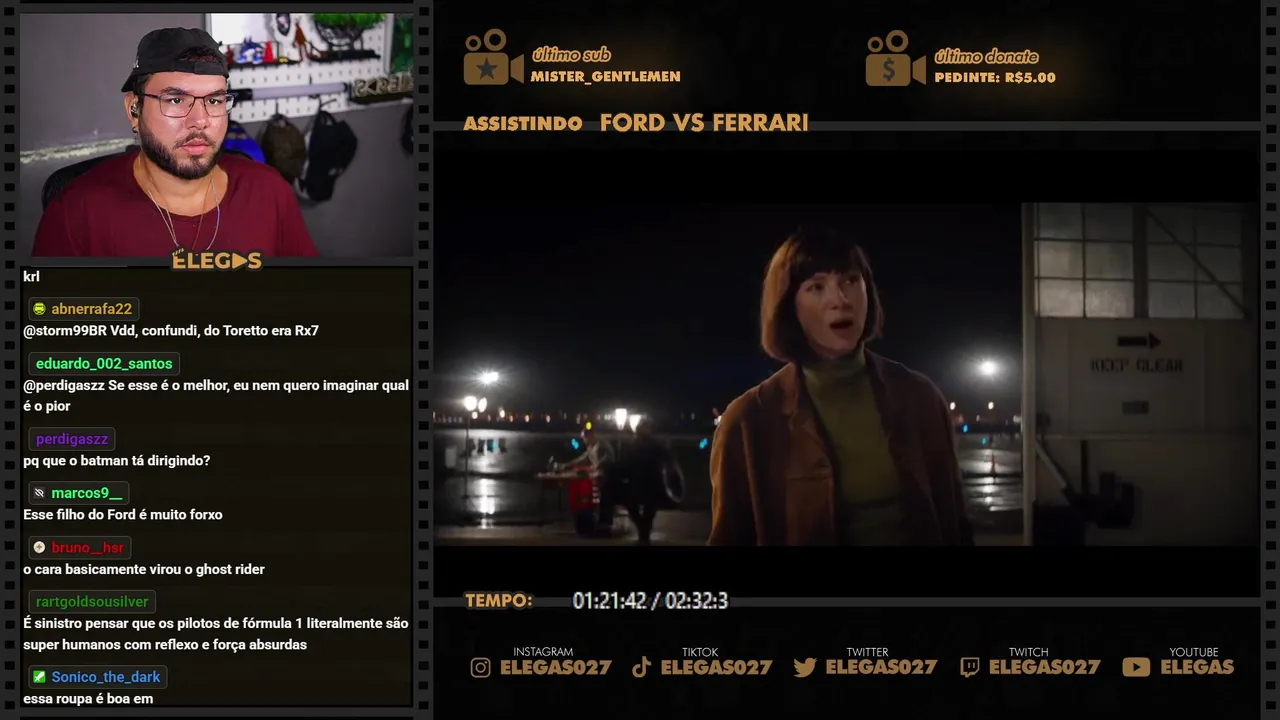Open chat user bruno__hsr
This screenshot has height=720, width=1280.
[88, 547]
